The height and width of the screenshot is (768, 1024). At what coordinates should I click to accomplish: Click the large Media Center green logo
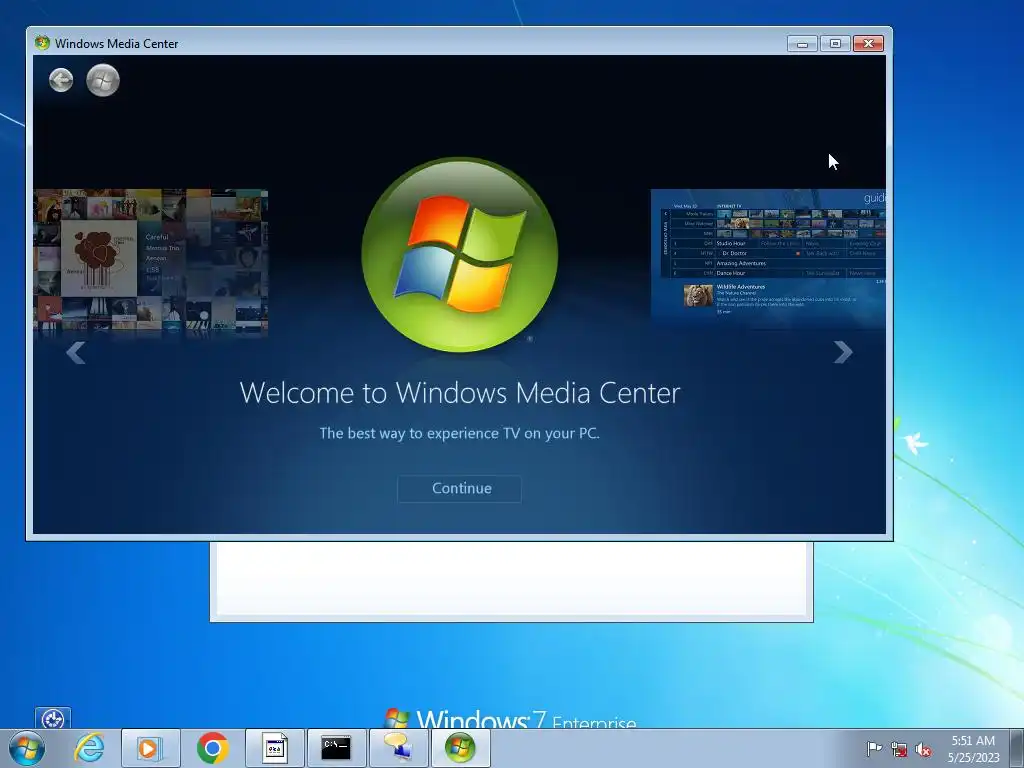click(x=459, y=255)
